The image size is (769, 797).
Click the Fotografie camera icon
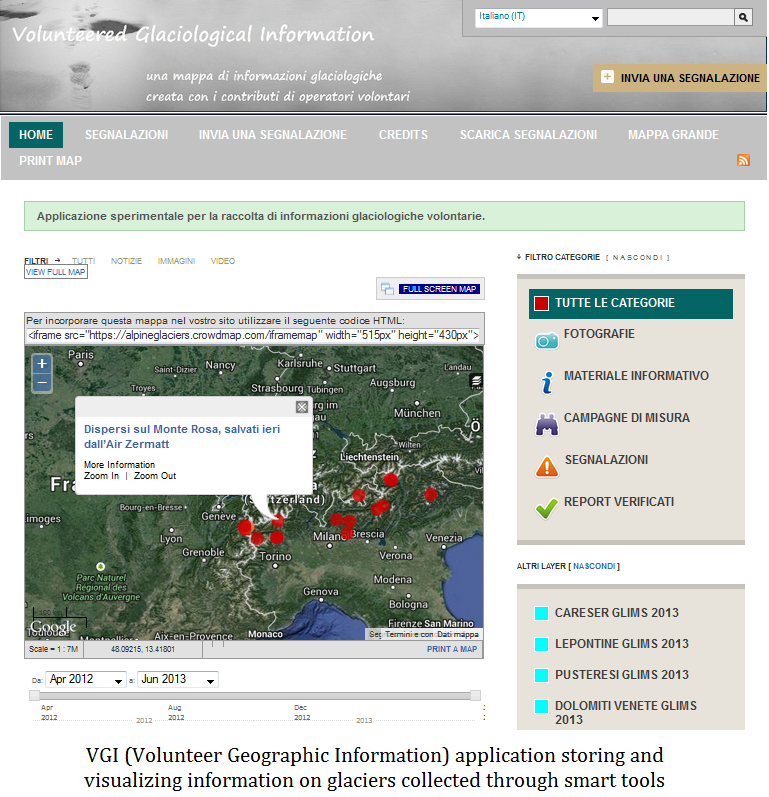(x=547, y=341)
